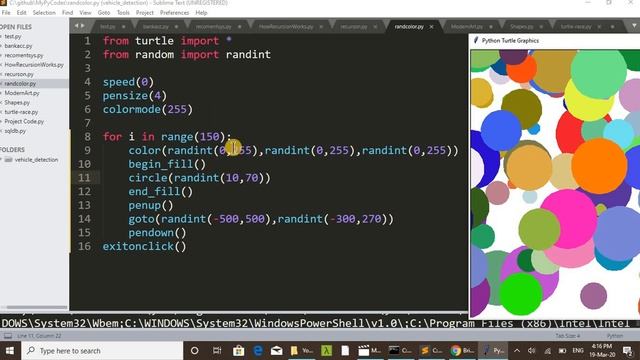The height and width of the screenshot is (360, 640).
Task: Switch to the HowRecursionWorks.py tab
Action: (286, 27)
